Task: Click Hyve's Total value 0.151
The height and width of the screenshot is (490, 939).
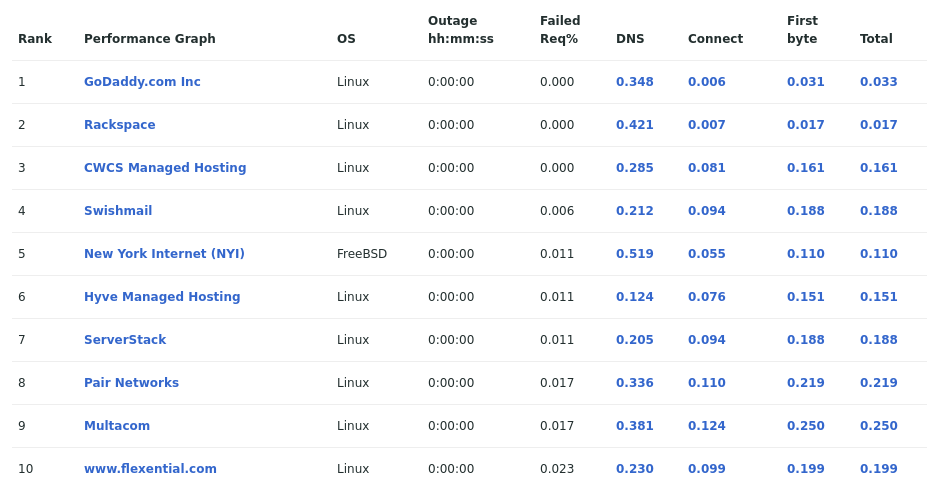Action: pyautogui.click(x=879, y=297)
